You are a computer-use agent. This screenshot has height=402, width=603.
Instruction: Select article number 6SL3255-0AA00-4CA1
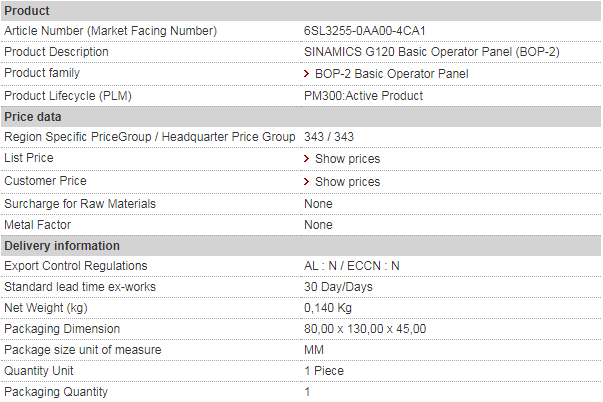(365, 31)
